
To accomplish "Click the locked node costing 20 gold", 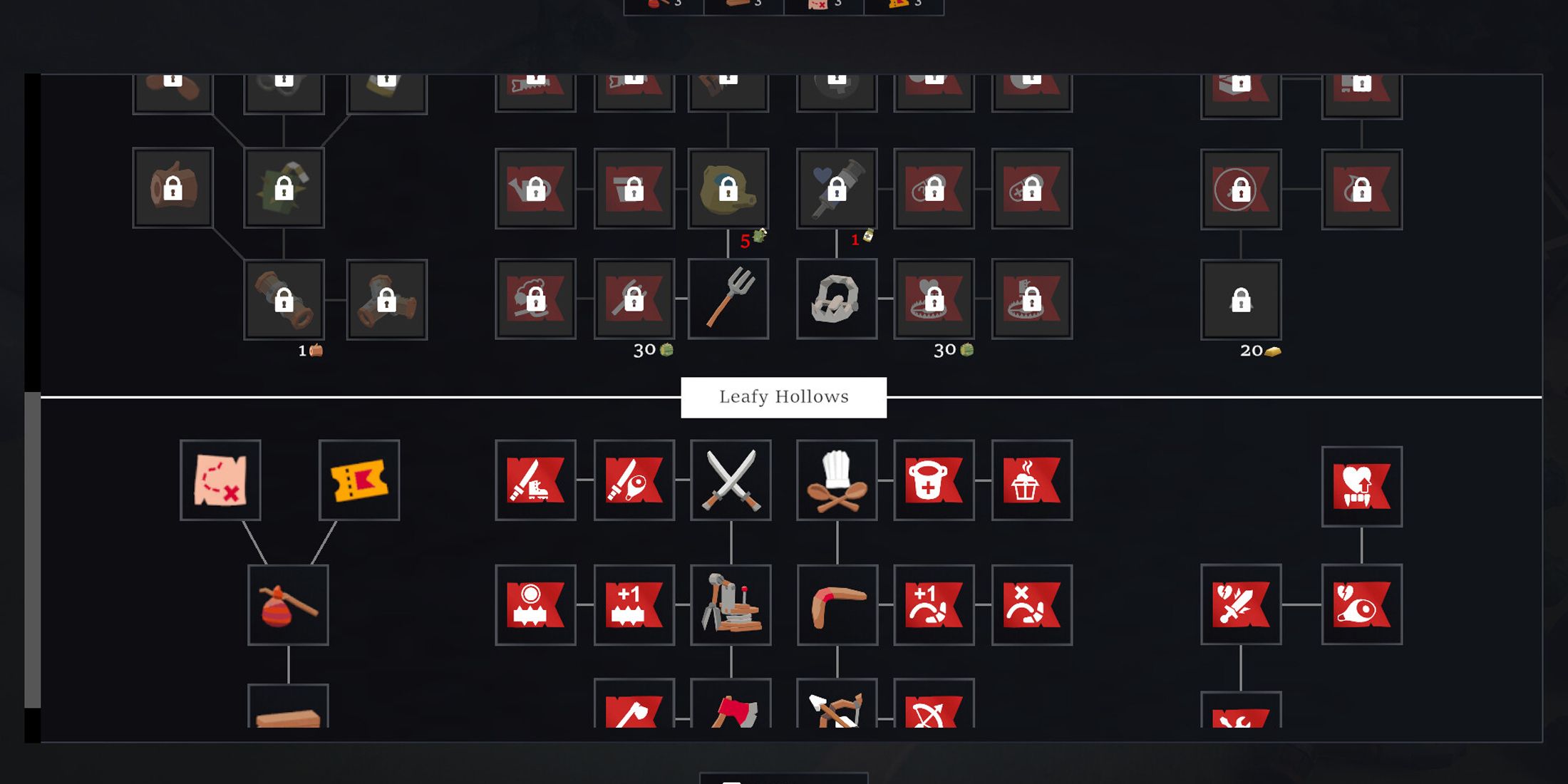I will (1241, 299).
